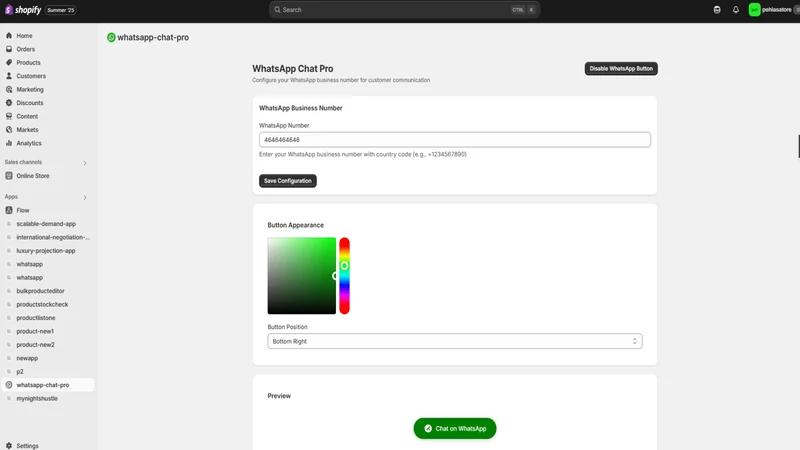Open product-new2 app

click(x=35, y=344)
